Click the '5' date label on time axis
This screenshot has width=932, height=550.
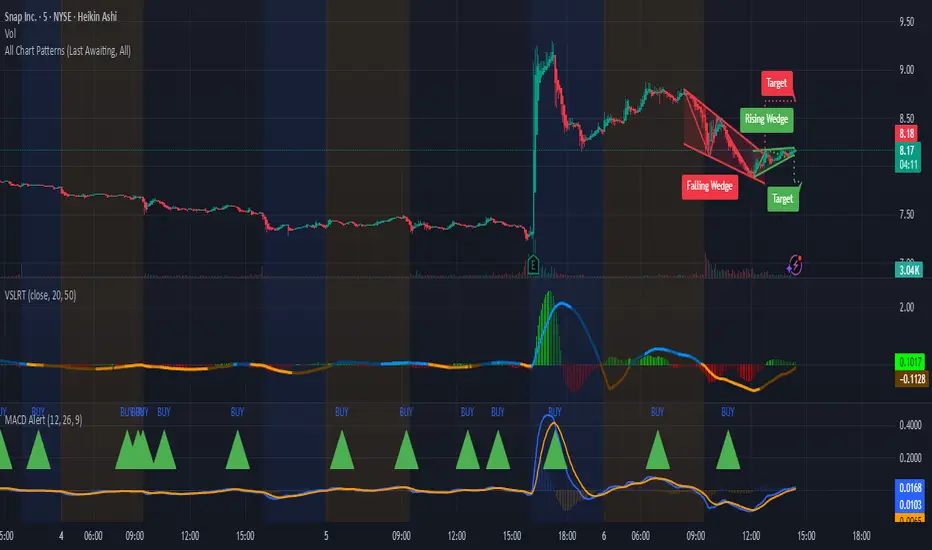(x=326, y=536)
